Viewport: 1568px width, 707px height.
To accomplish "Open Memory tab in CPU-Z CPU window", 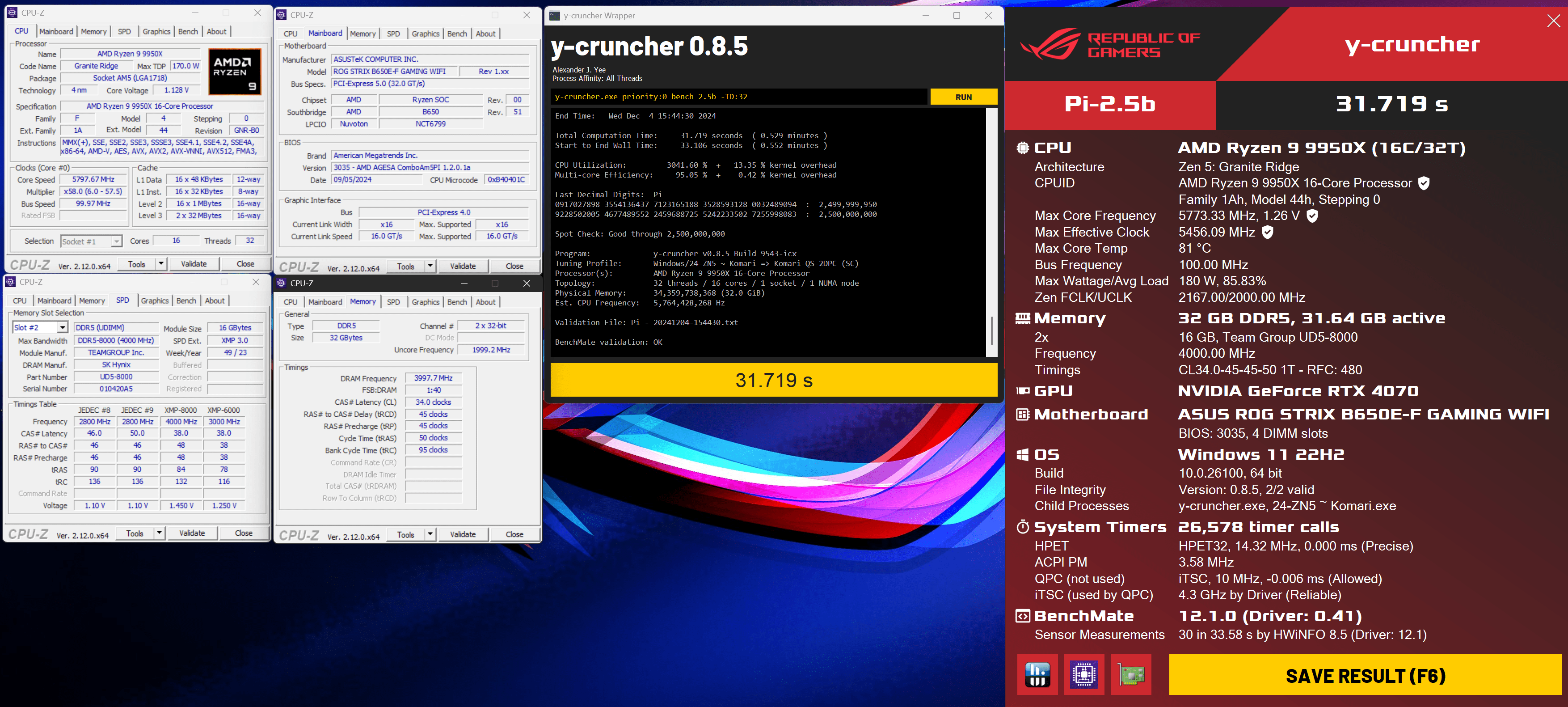I will (93, 32).
